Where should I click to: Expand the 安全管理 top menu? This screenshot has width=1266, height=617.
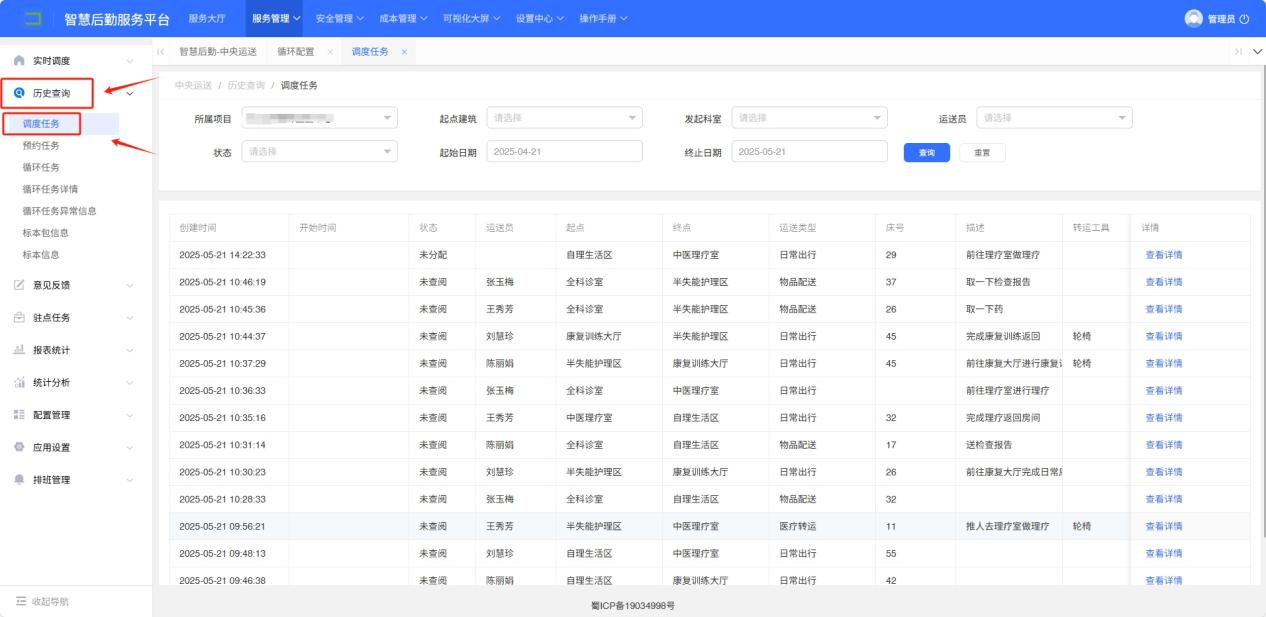click(x=340, y=18)
